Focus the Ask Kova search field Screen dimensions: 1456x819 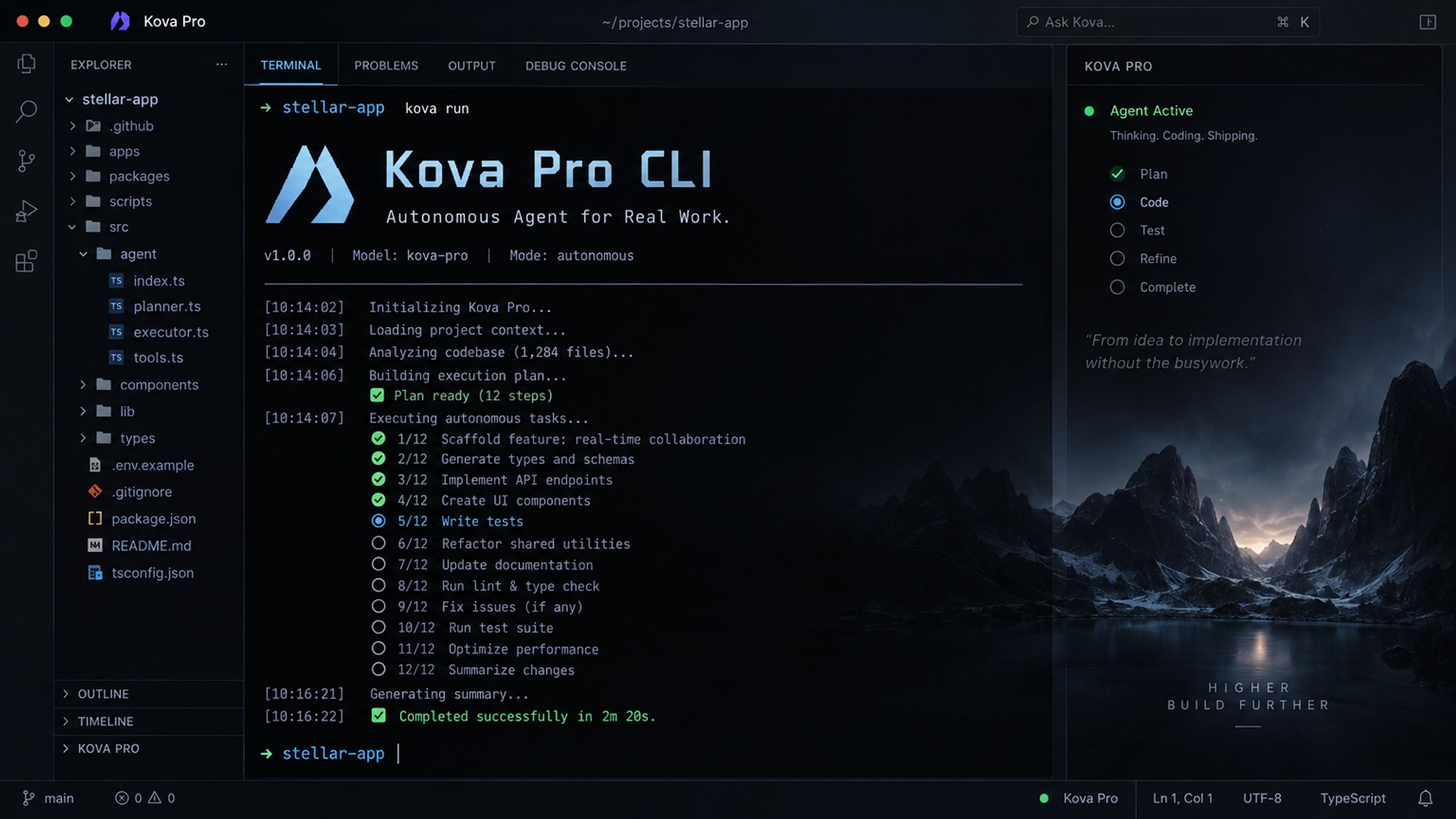coord(1168,22)
